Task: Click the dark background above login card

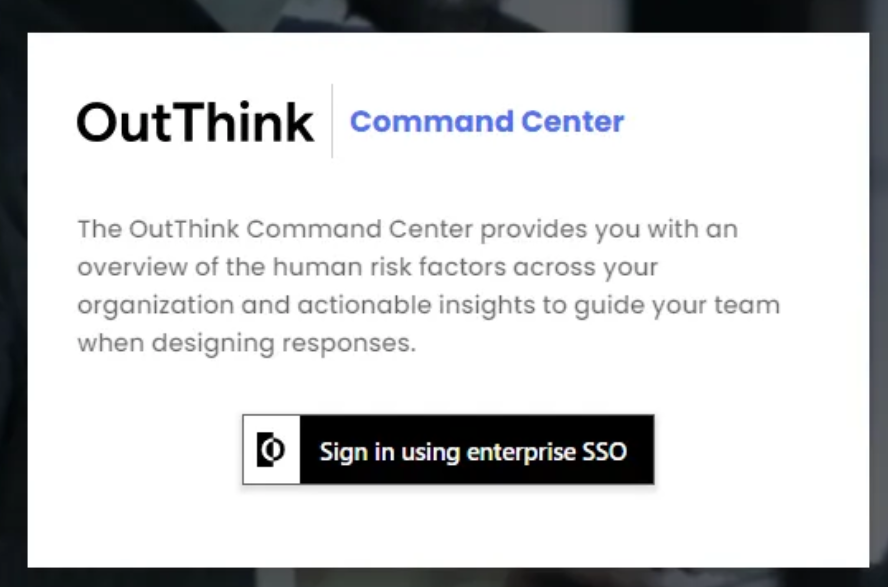Action: (444, 15)
